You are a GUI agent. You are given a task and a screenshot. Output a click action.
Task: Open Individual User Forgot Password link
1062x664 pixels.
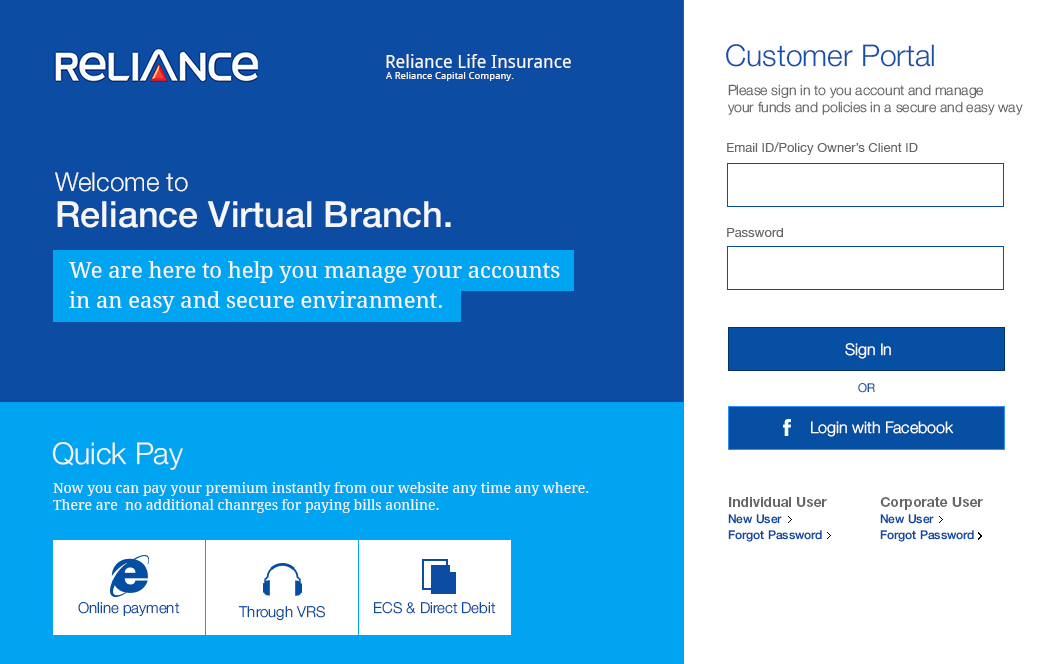click(x=775, y=535)
